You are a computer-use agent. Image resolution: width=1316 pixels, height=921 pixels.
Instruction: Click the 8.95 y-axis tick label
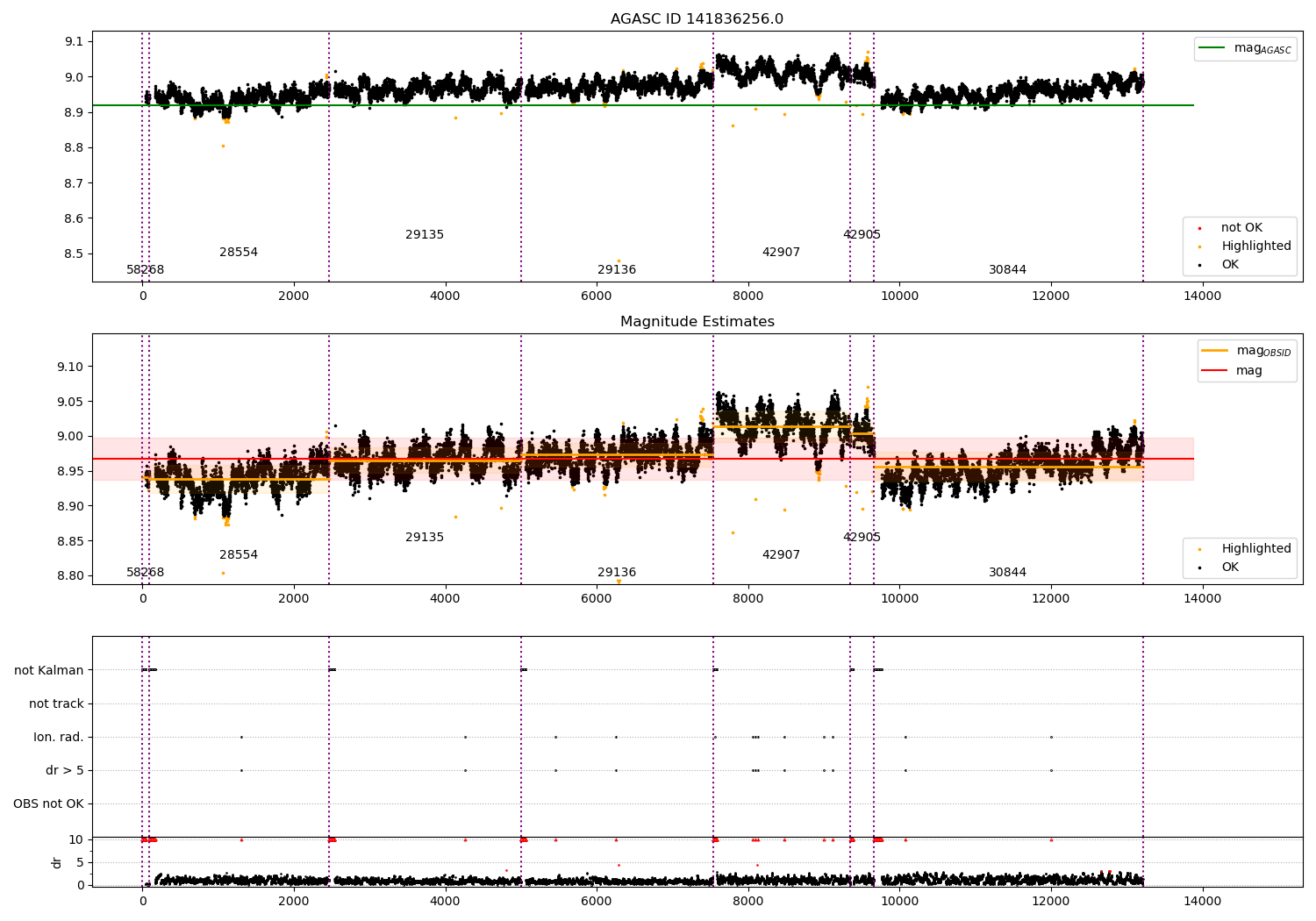click(70, 471)
